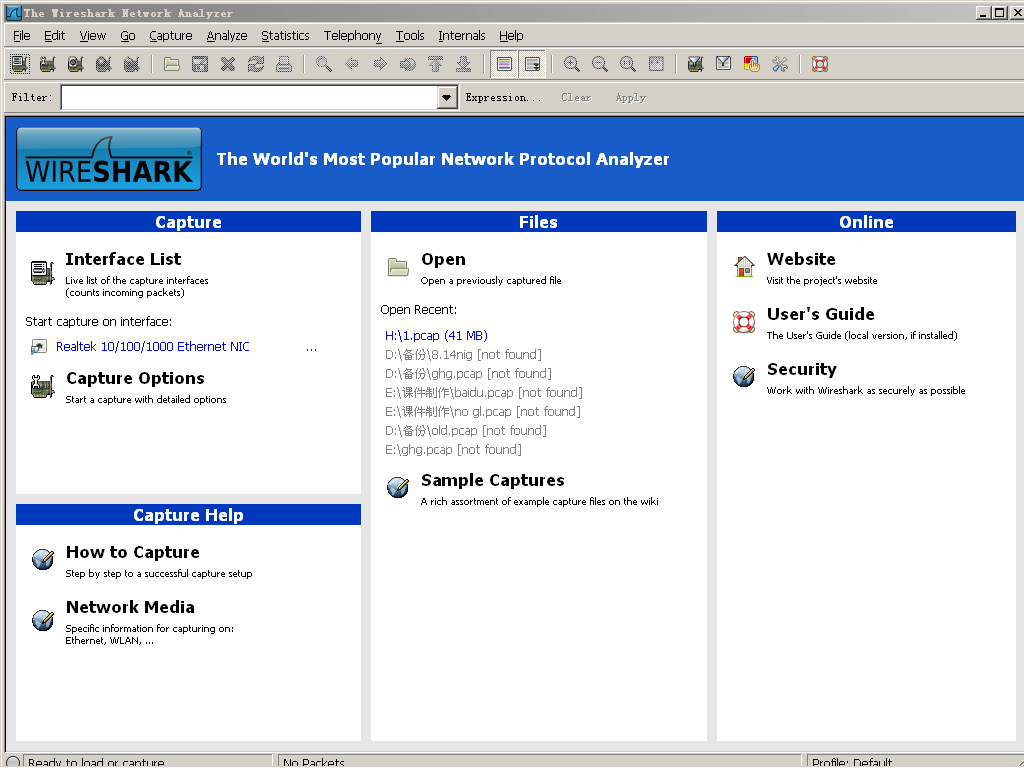Start a new live capture from toolbar
Viewport: 1024px width, 768px height.
pos(75,64)
